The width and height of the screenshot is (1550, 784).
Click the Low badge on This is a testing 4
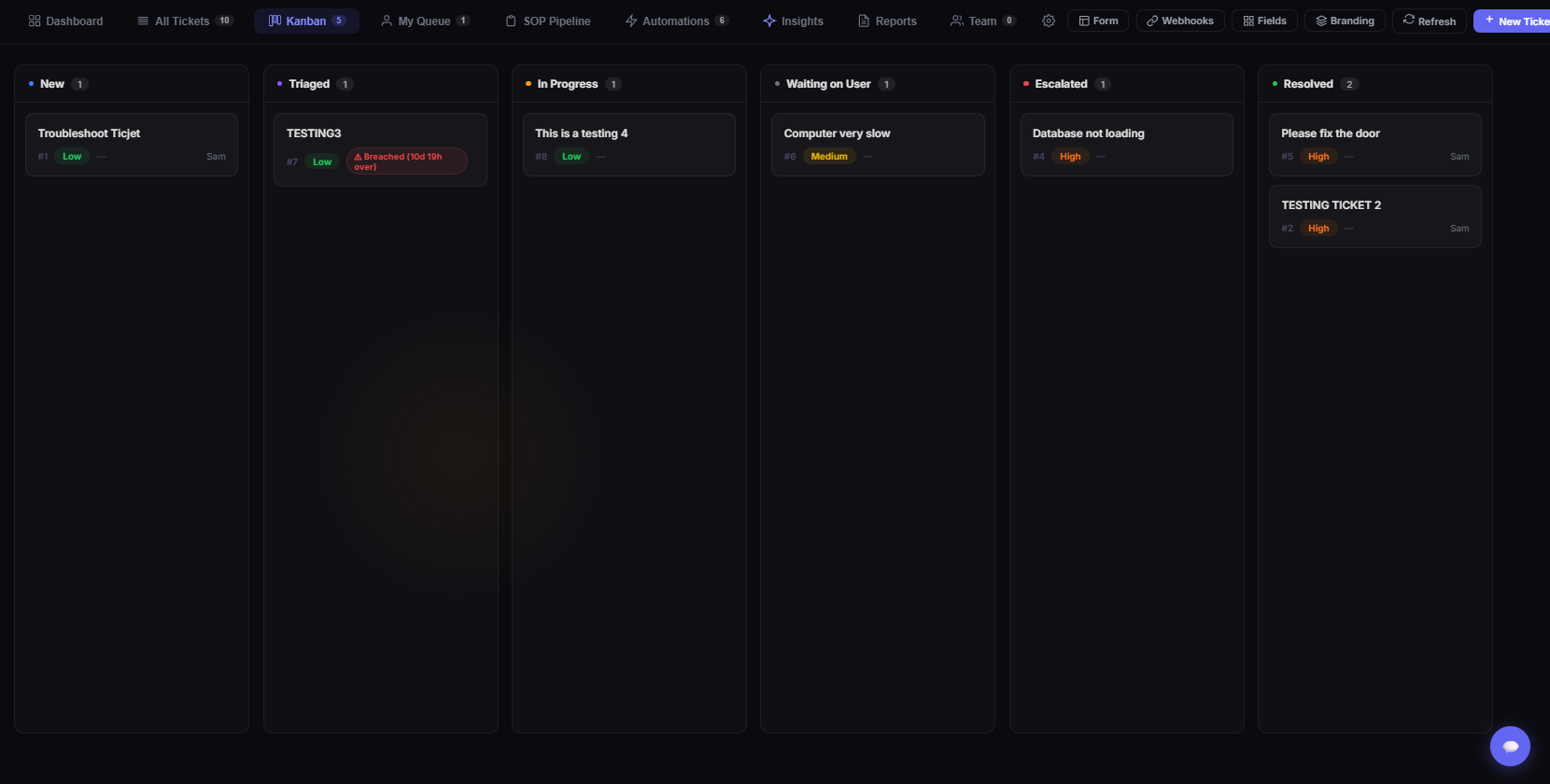(571, 157)
